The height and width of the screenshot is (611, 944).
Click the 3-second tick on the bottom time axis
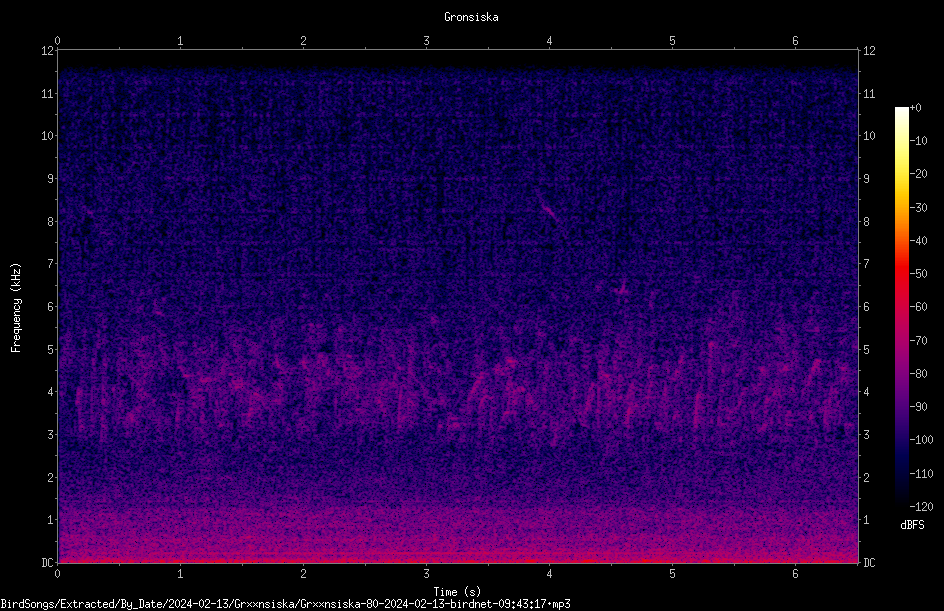pos(426,574)
